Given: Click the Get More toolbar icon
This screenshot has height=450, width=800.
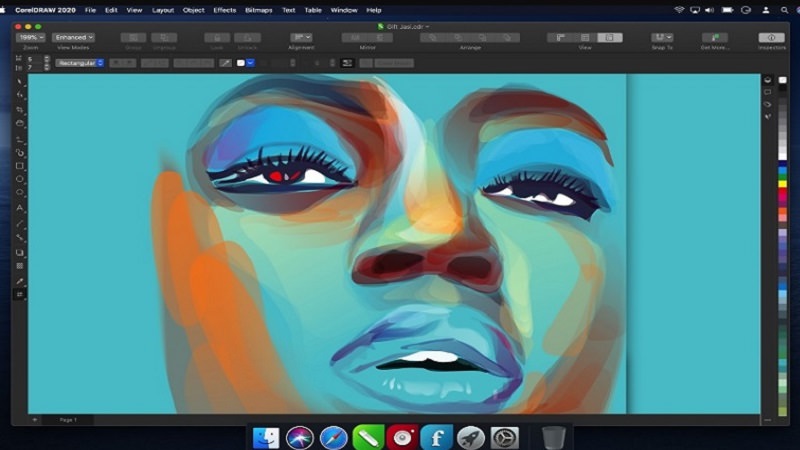Looking at the screenshot, I should tap(714, 37).
